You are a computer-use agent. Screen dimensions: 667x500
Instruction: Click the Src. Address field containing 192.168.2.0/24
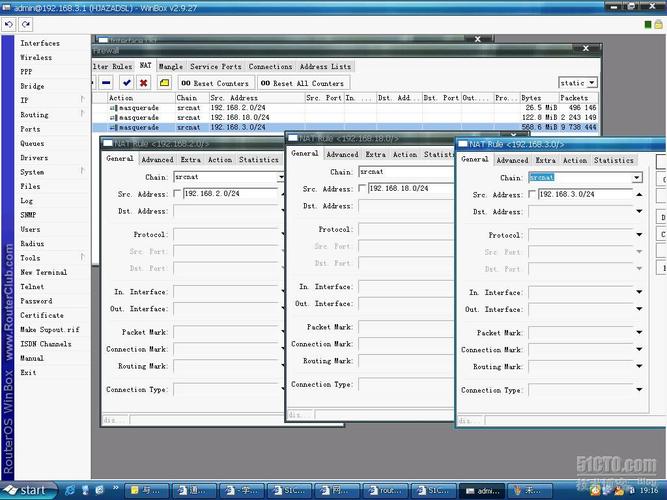pyautogui.click(x=230, y=194)
